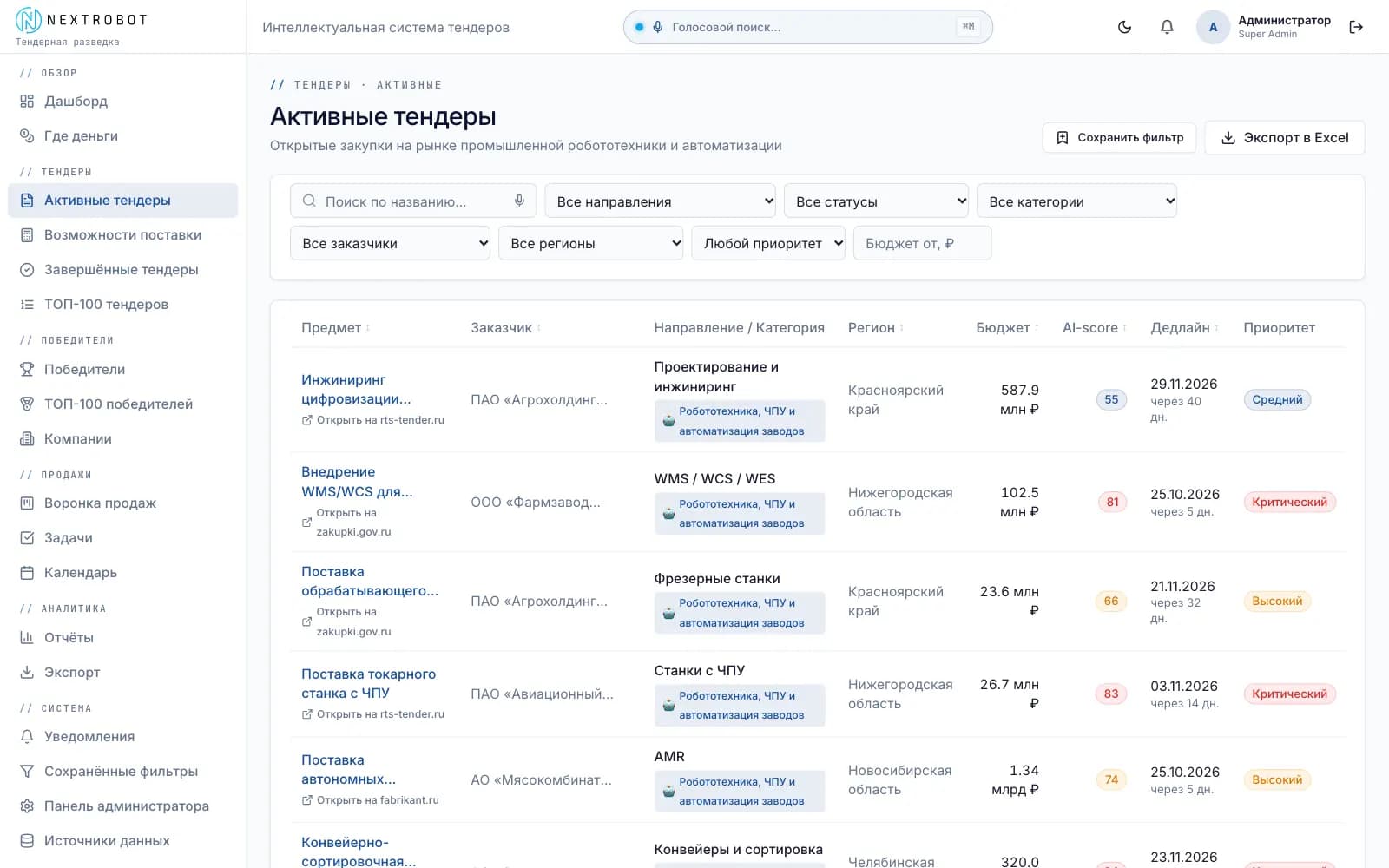Image resolution: width=1389 pixels, height=868 pixels.
Task: Open the Все статусы dropdown
Action: point(876,201)
